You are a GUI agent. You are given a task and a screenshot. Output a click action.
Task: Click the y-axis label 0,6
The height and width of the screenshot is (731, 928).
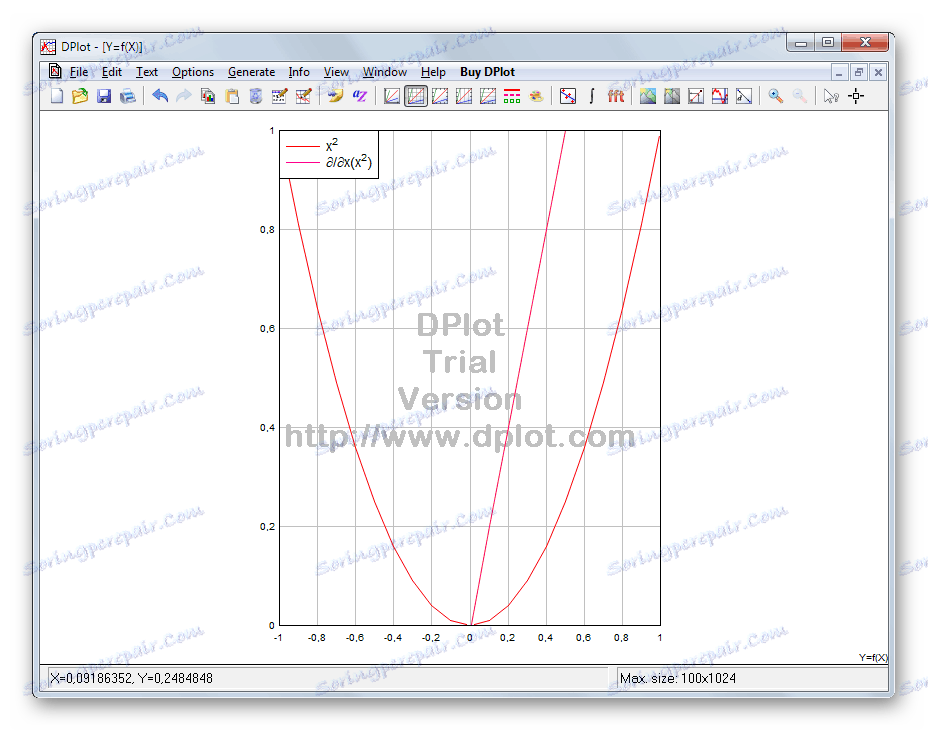[x=268, y=329]
